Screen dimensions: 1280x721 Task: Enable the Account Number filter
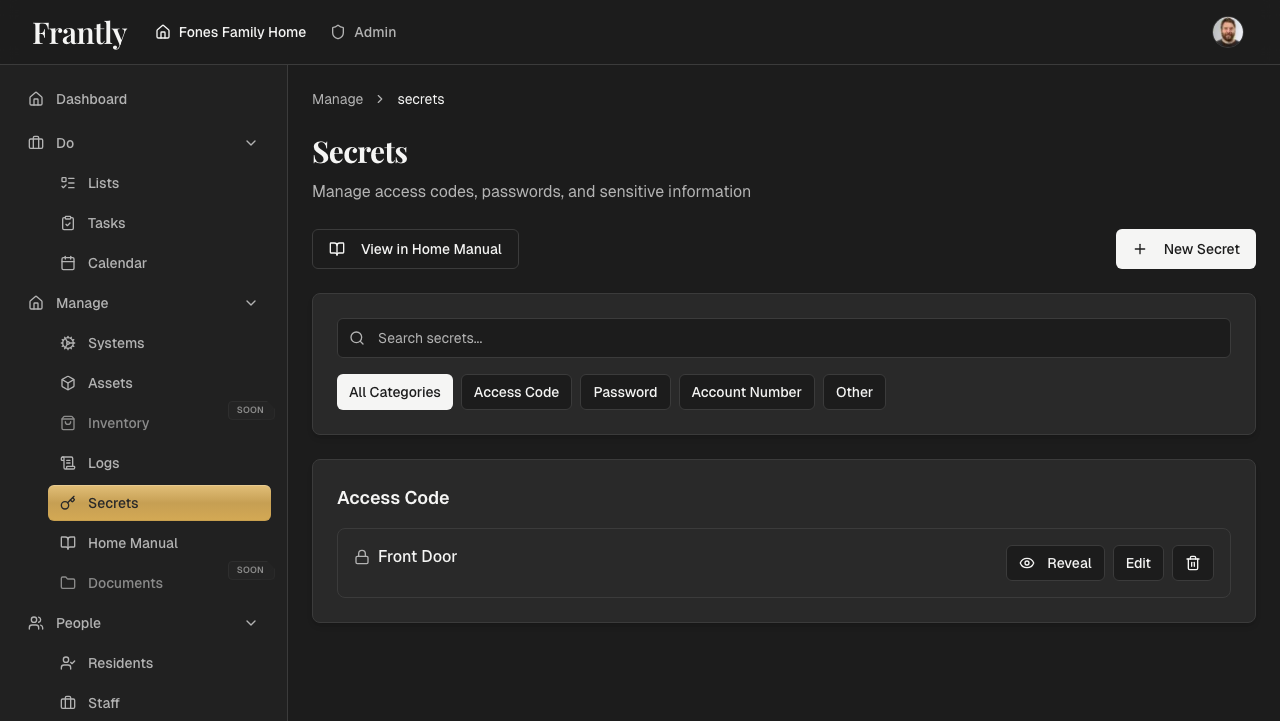point(746,392)
